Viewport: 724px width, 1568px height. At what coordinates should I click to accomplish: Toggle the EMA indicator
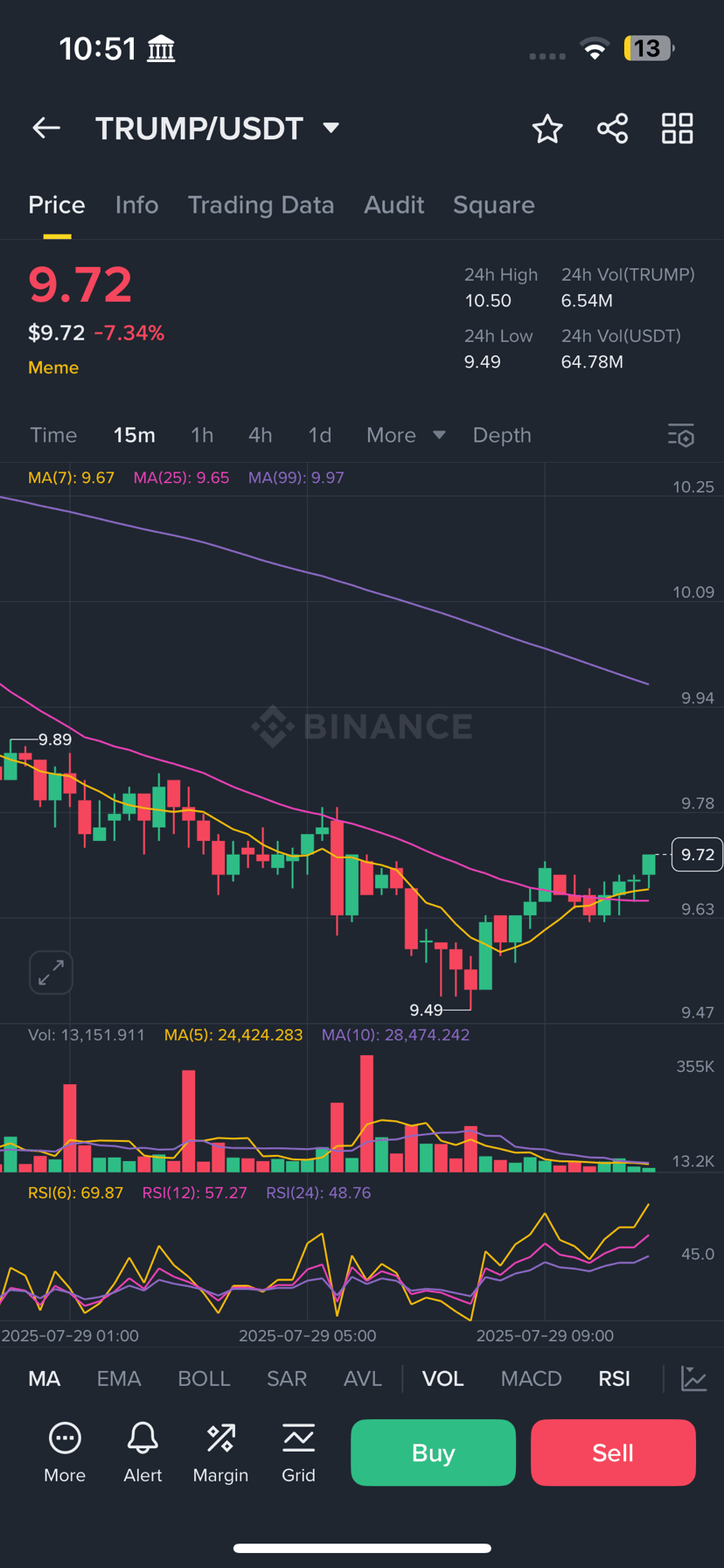click(x=119, y=1378)
